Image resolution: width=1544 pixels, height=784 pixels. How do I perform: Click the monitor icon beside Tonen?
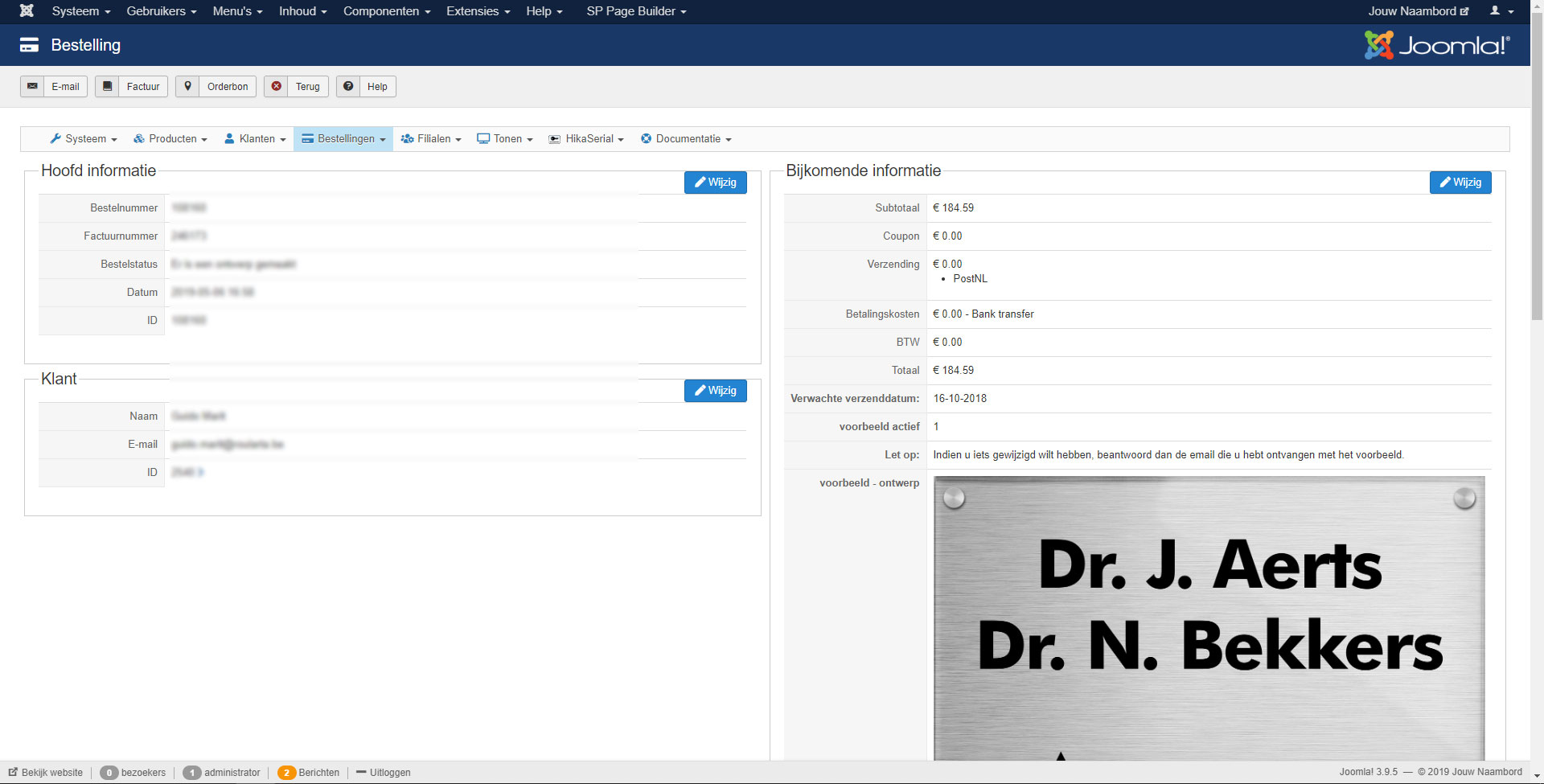(x=483, y=138)
